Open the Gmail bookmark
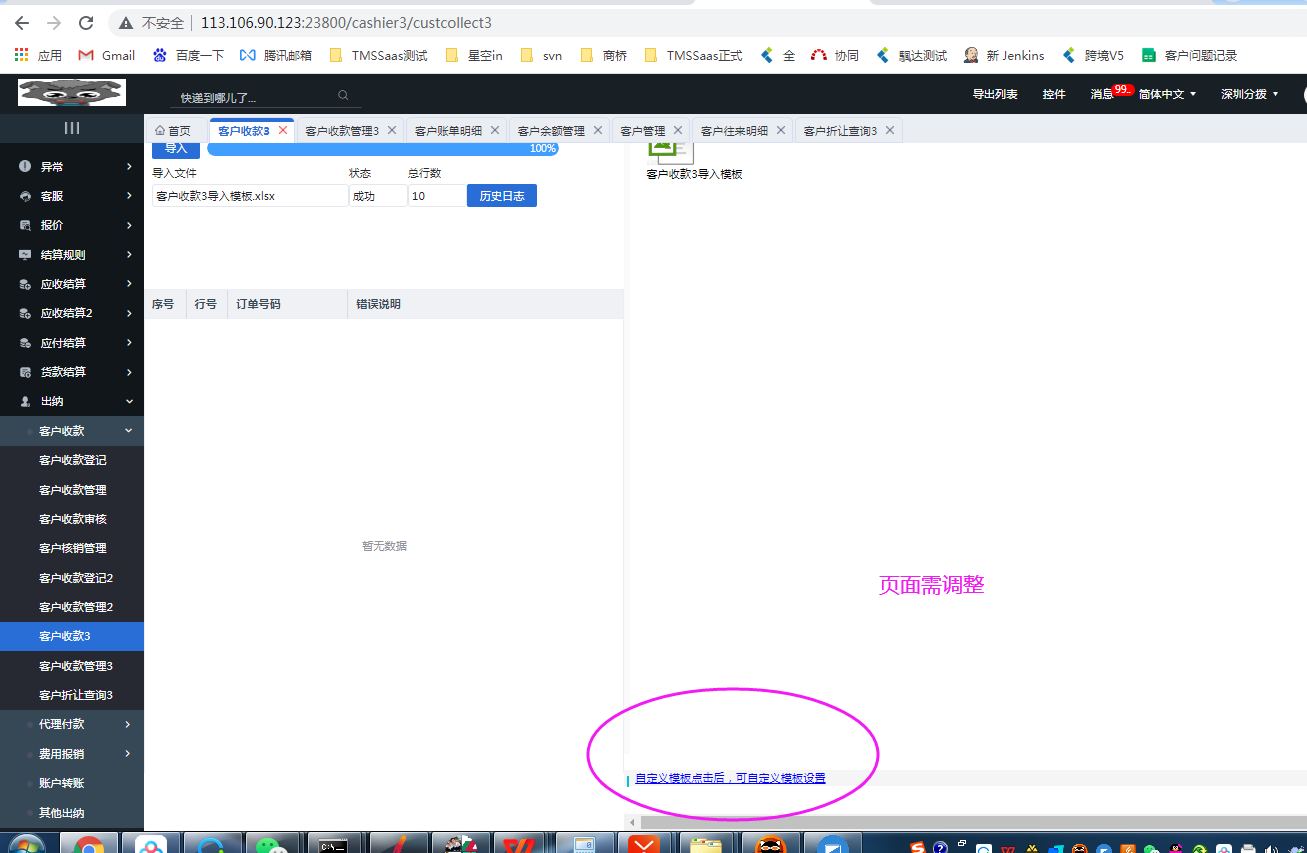Viewport: 1307px width, 853px height. pyautogui.click(x=106, y=55)
